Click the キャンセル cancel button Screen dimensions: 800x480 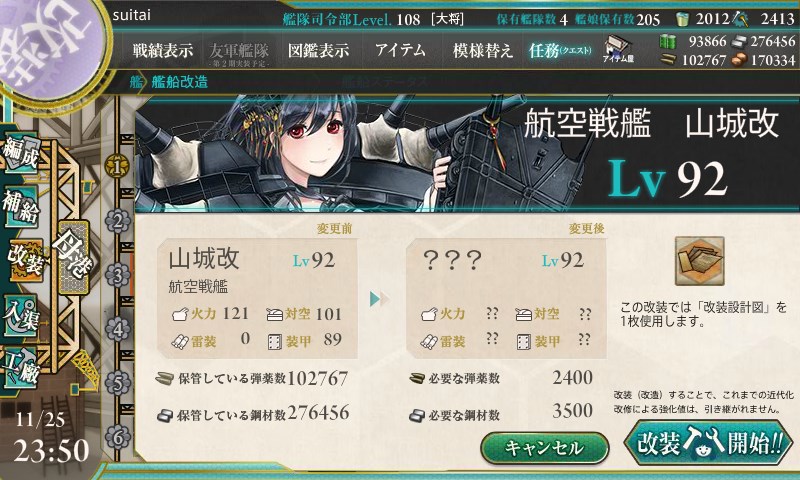(x=544, y=448)
